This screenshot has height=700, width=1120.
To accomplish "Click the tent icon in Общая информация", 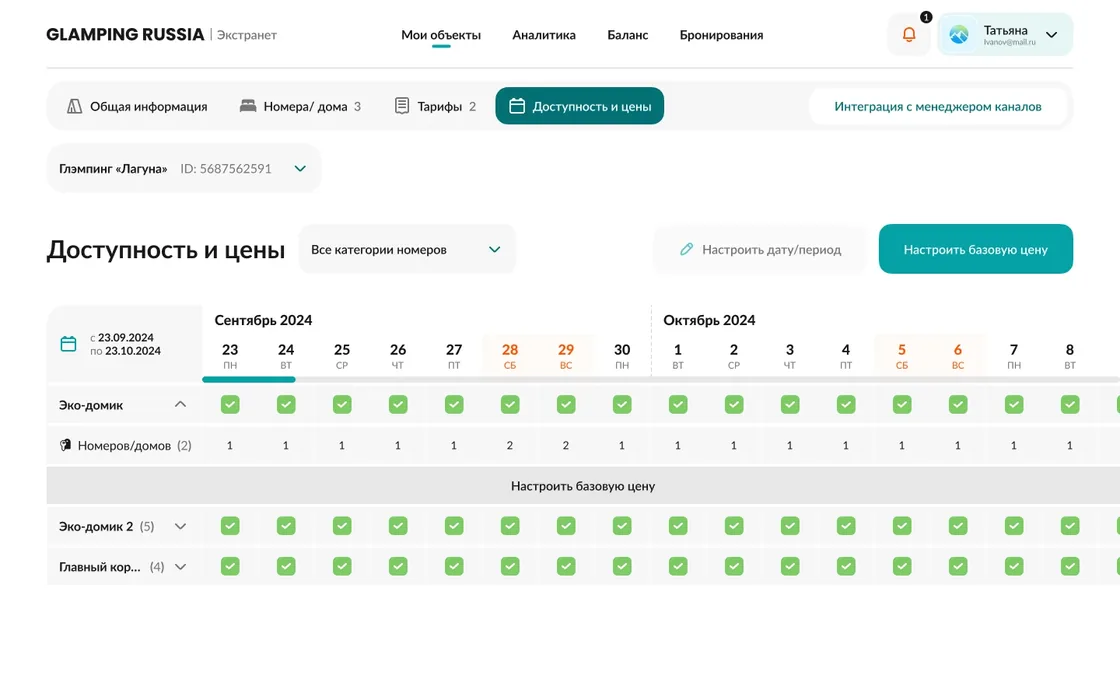I will (74, 106).
